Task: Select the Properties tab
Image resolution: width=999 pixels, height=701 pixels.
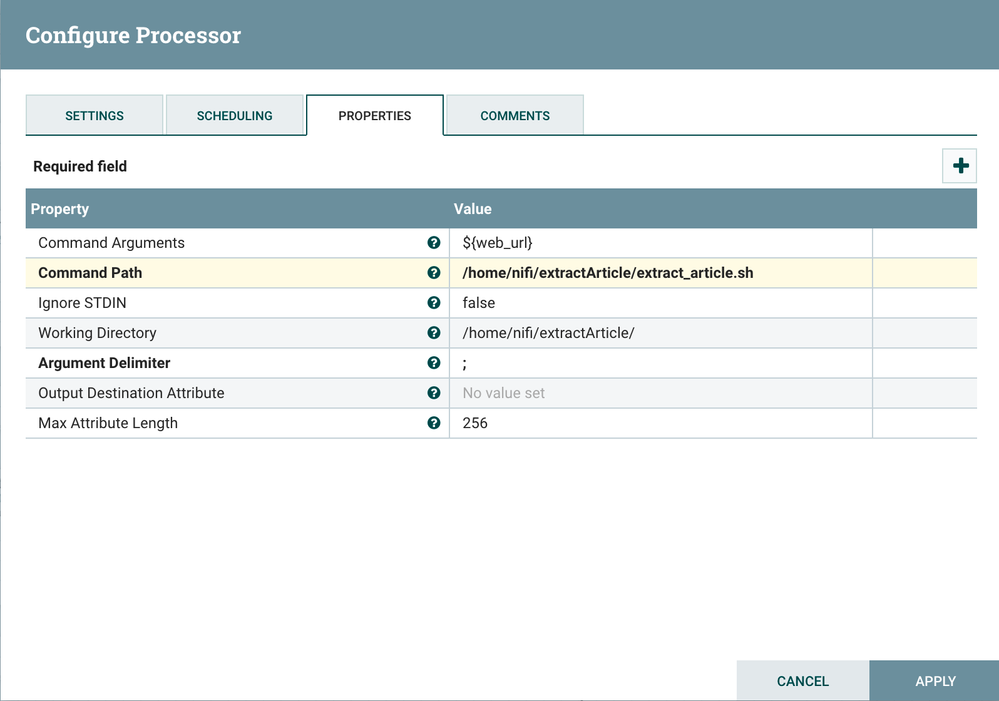Action: pos(375,116)
